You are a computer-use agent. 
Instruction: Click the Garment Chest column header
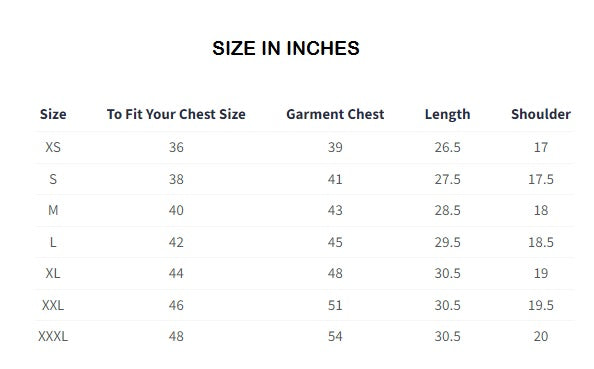(335, 114)
